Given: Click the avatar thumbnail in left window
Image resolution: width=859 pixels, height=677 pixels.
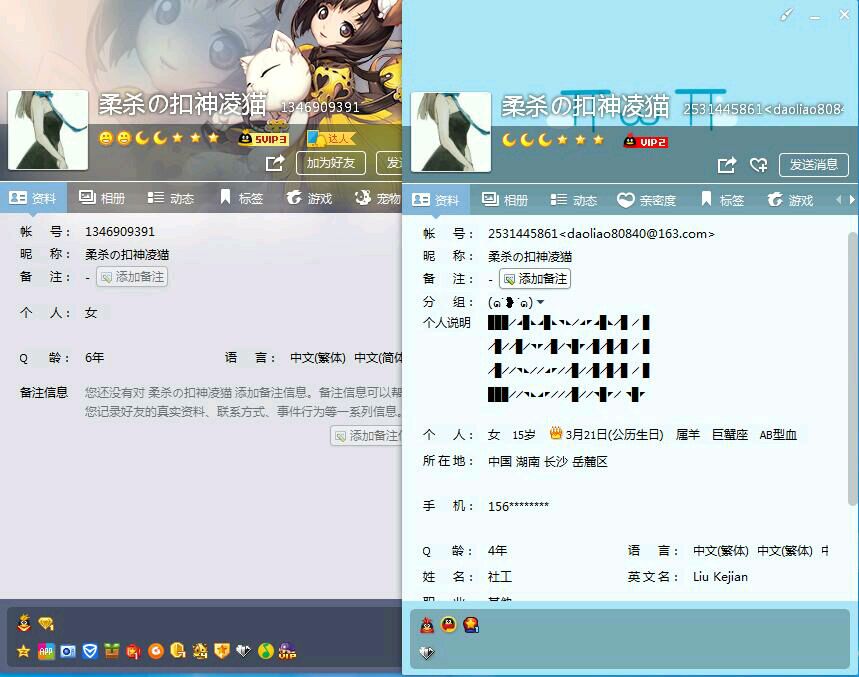Looking at the screenshot, I should 48,130.
